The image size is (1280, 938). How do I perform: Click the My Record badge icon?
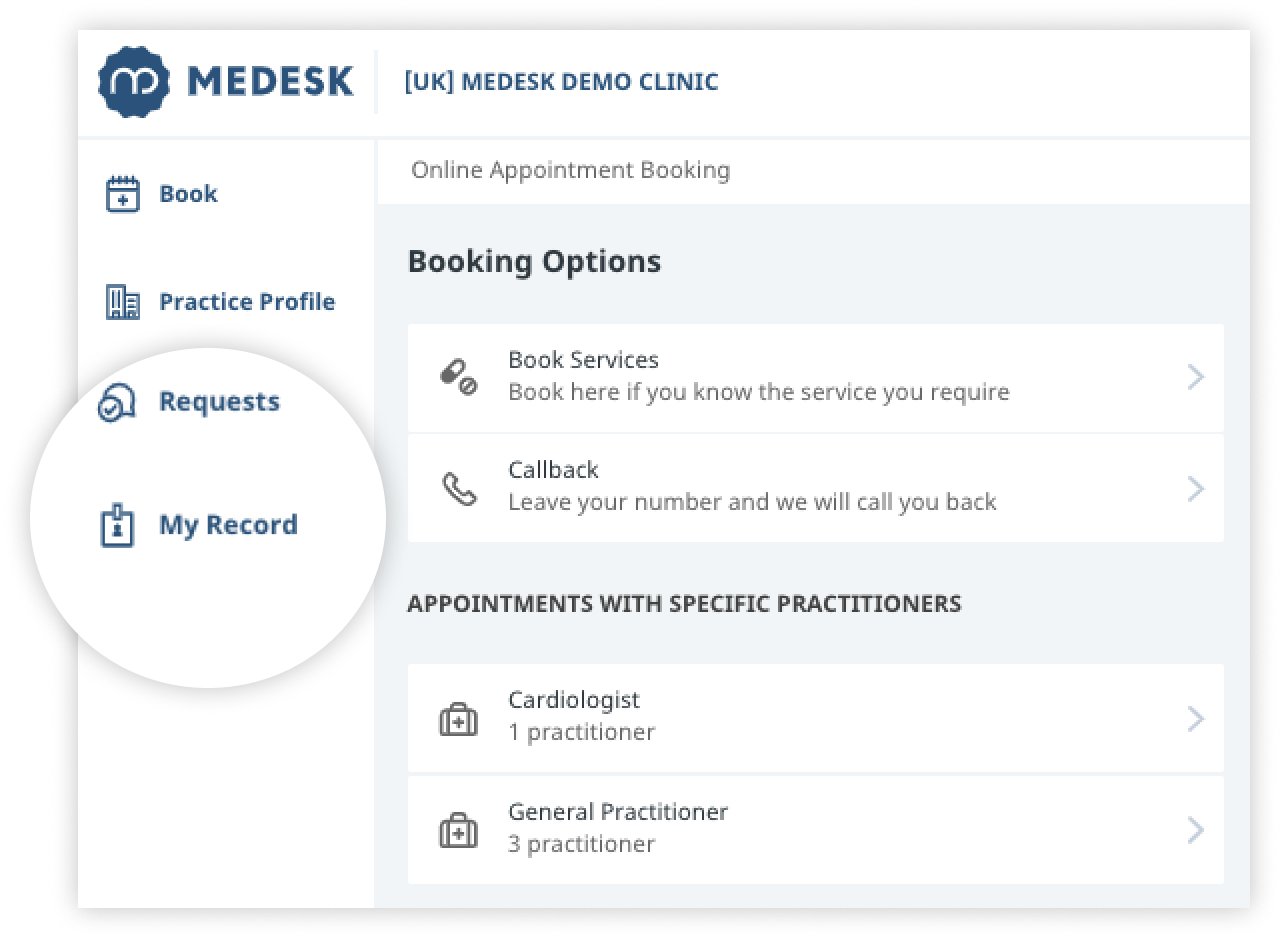(x=118, y=526)
